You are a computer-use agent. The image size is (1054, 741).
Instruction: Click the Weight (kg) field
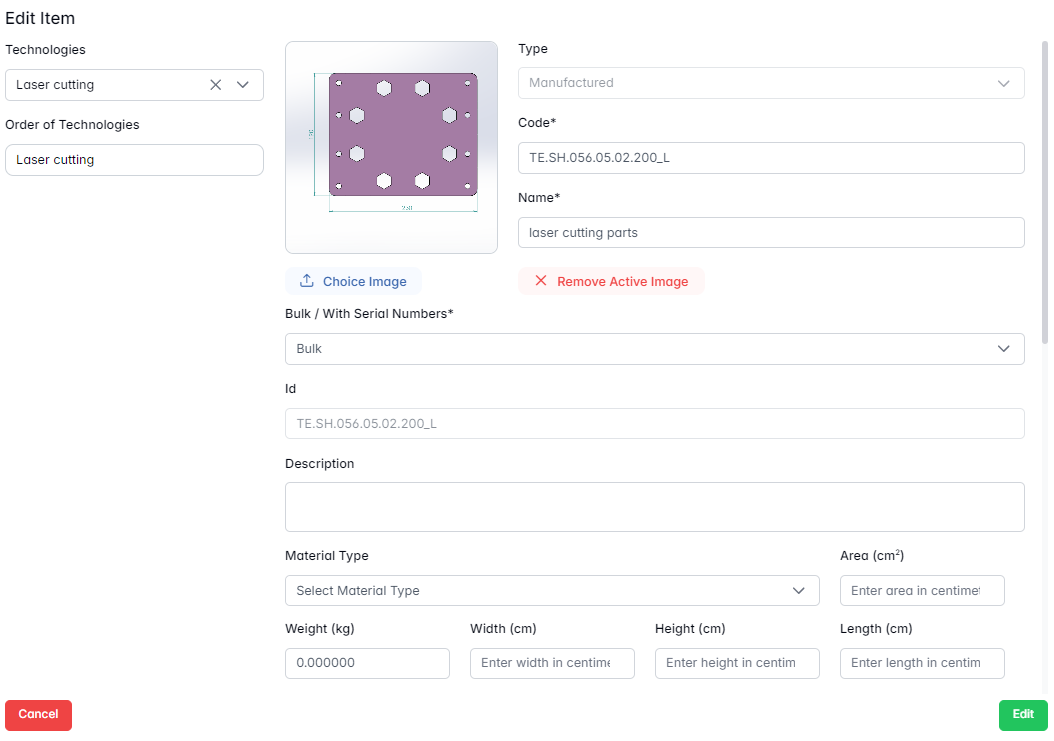(367, 663)
